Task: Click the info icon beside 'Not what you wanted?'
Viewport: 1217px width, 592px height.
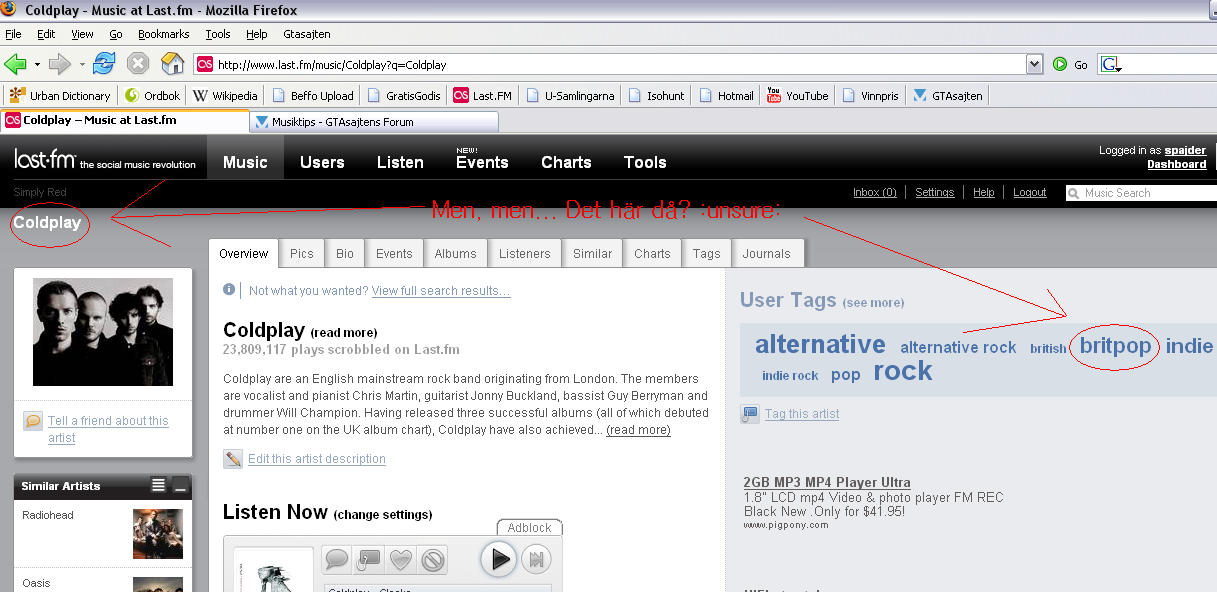Action: click(229, 290)
